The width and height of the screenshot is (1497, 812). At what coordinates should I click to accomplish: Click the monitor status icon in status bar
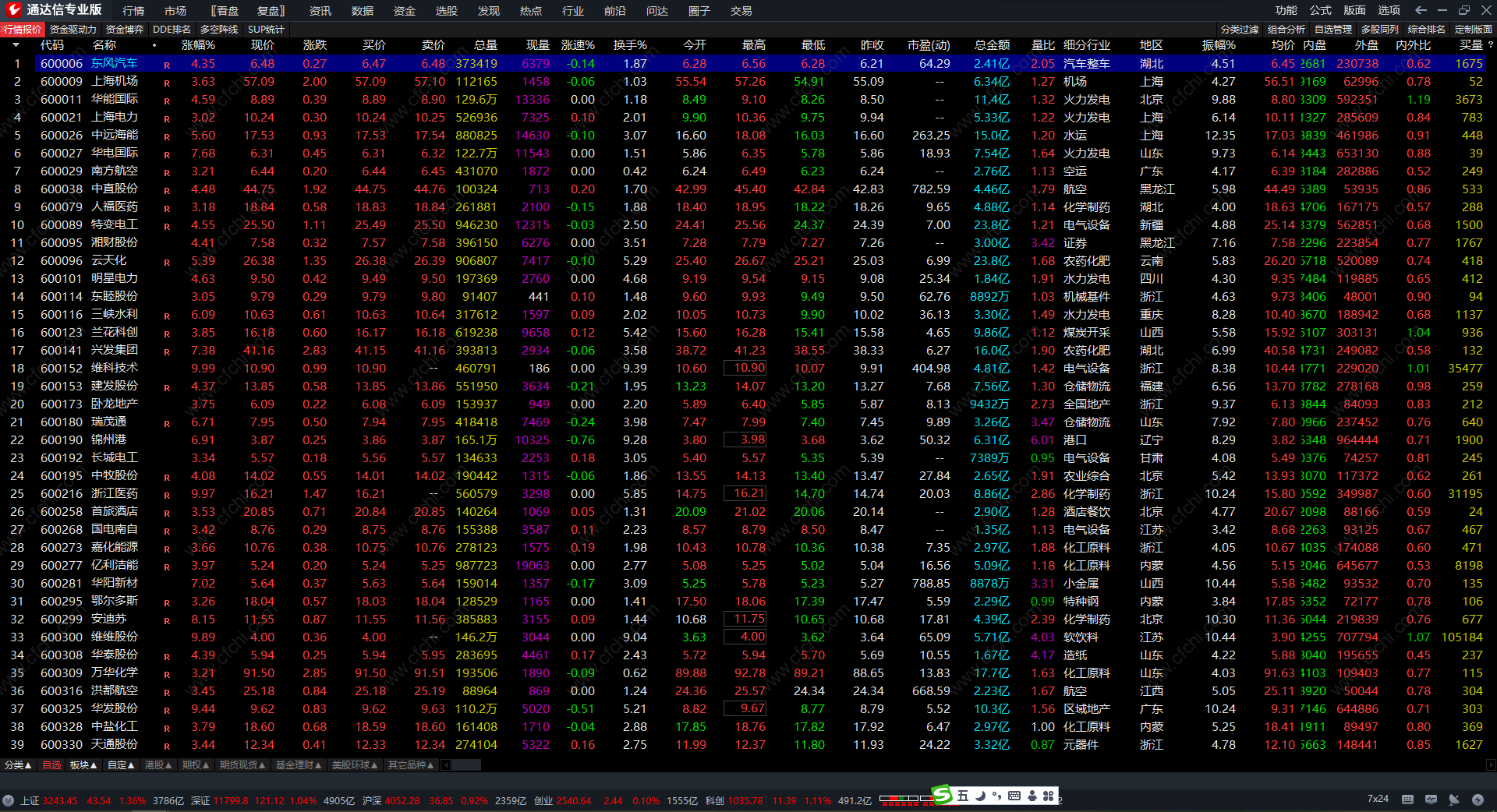pyautogui.click(x=1431, y=800)
